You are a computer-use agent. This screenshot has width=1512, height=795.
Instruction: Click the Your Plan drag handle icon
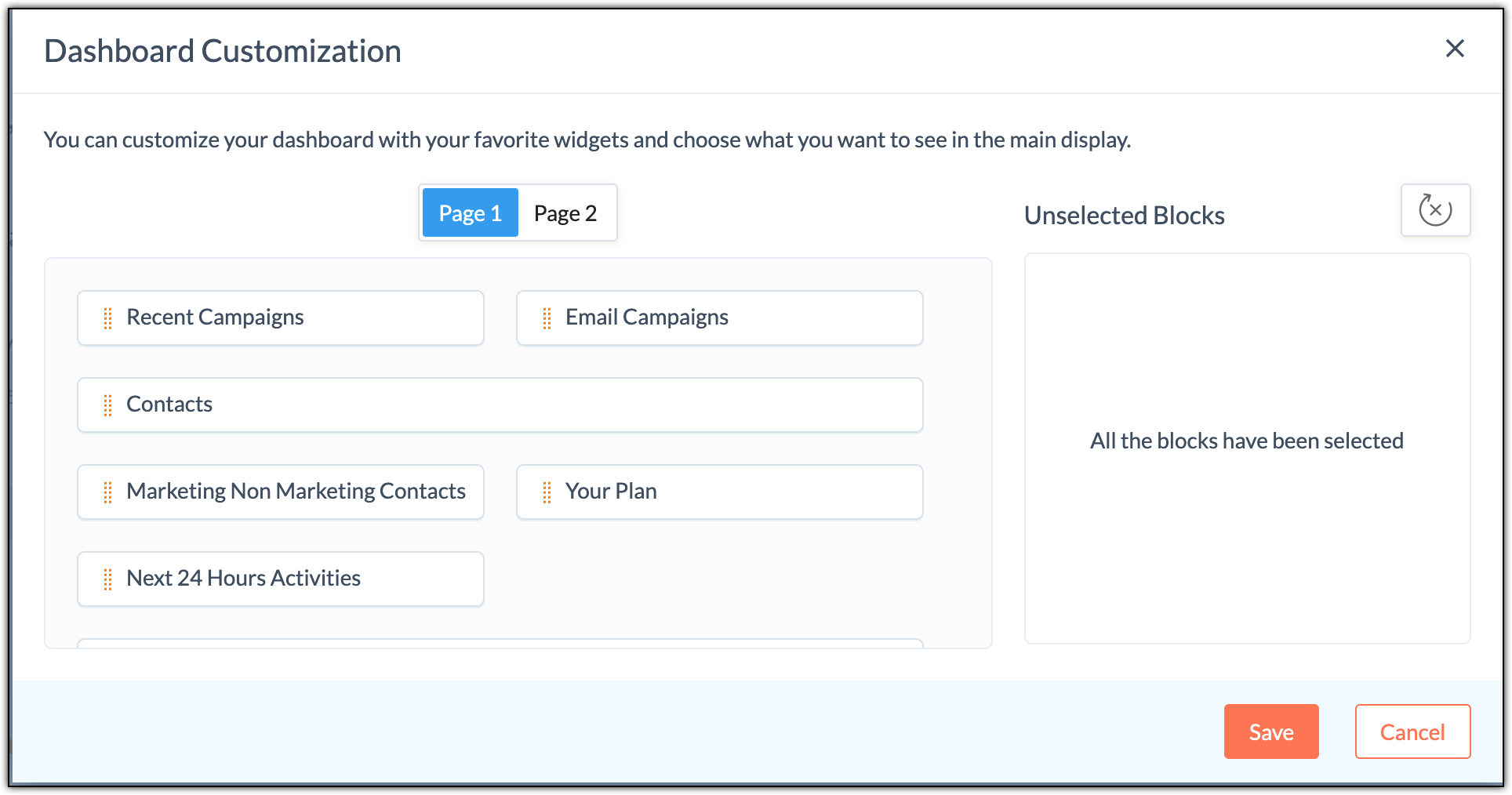547,492
